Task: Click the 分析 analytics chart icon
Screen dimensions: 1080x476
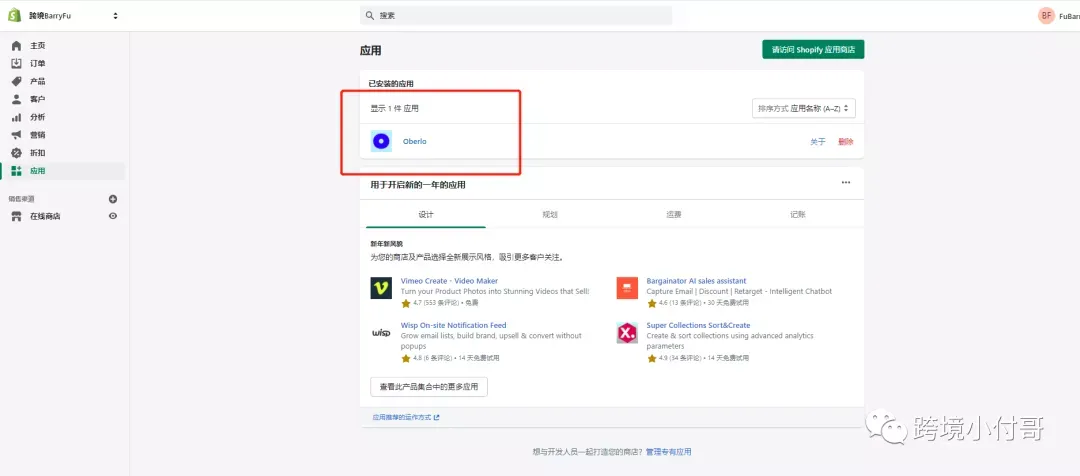Action: pos(17,117)
